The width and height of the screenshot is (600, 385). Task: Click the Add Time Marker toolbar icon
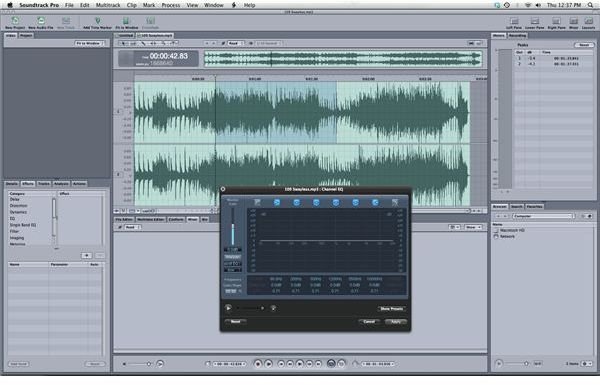(x=98, y=21)
